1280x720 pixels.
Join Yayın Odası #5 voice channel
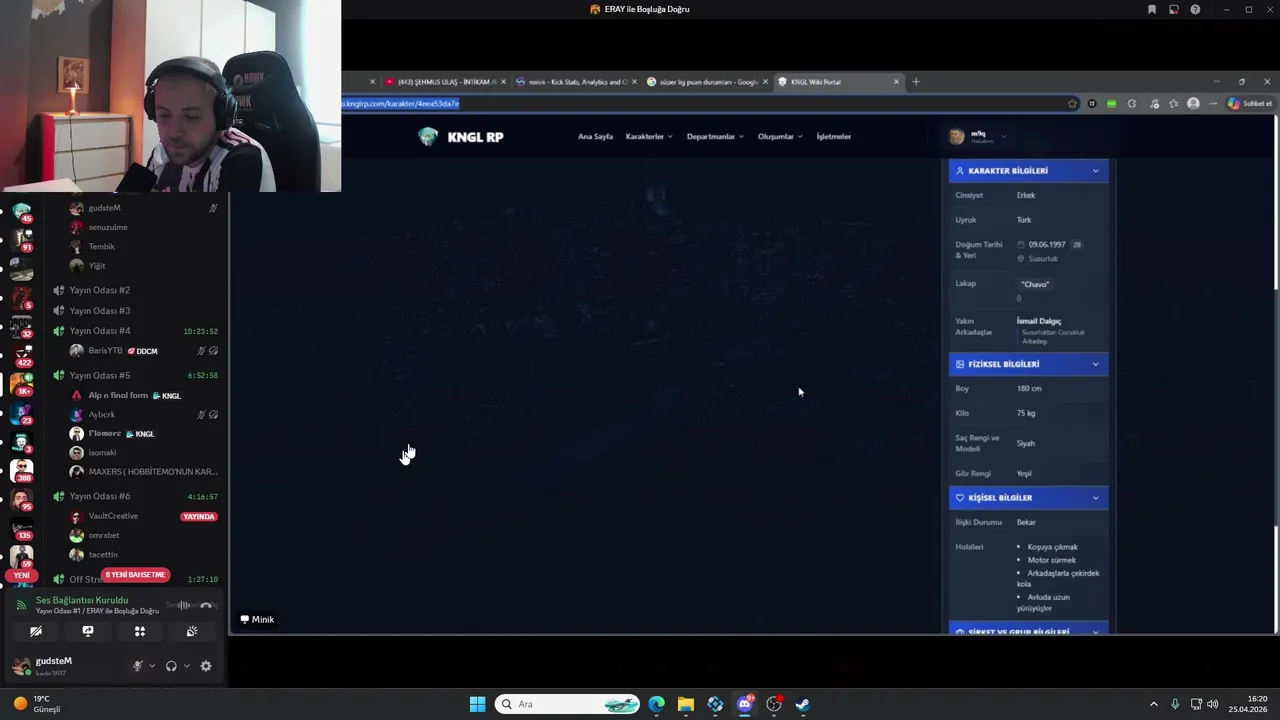(x=100, y=375)
